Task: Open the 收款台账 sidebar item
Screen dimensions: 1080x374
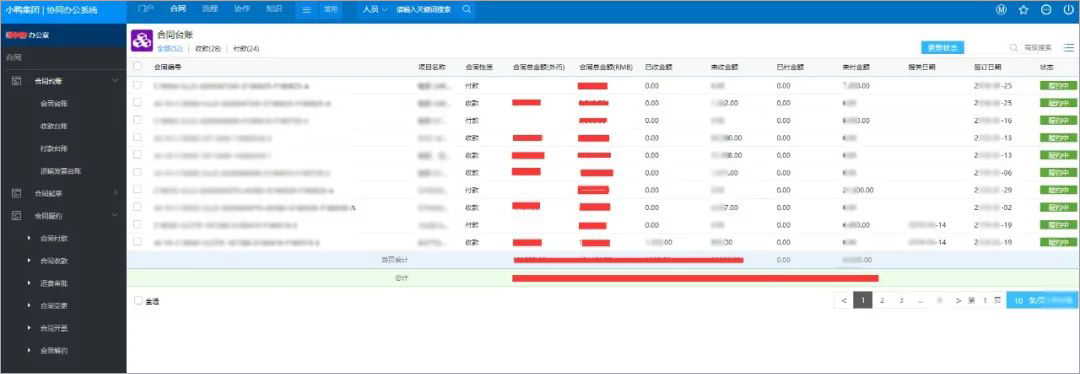Action: click(54, 126)
